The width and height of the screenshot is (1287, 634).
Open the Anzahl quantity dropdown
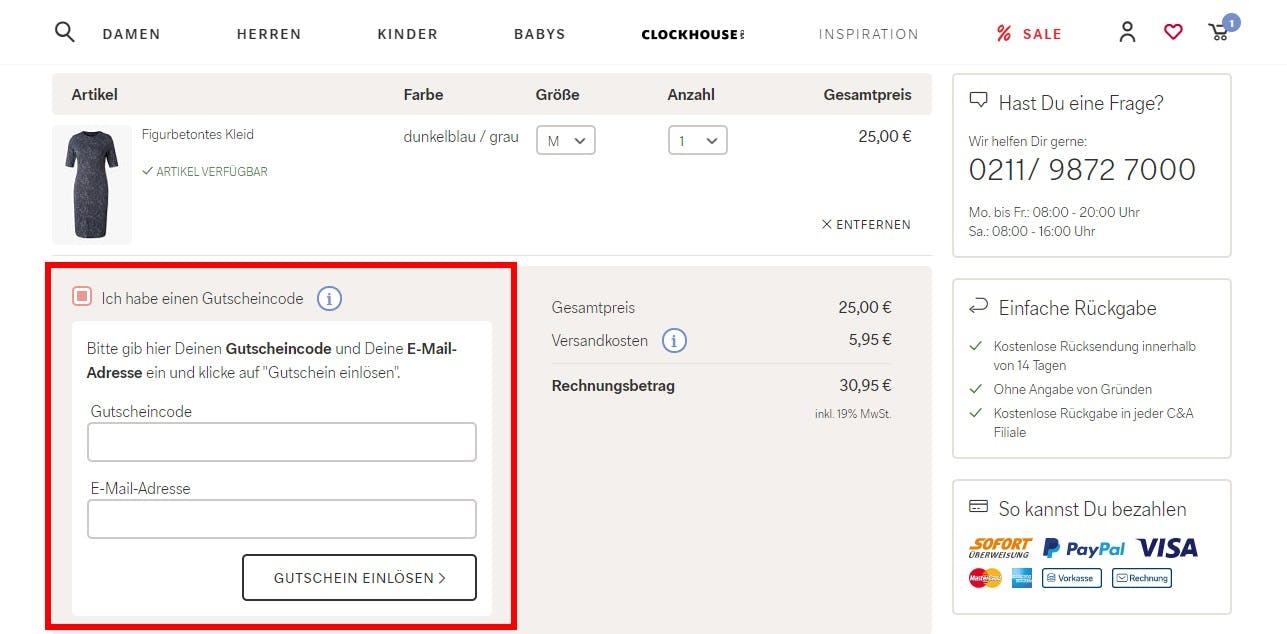point(698,140)
